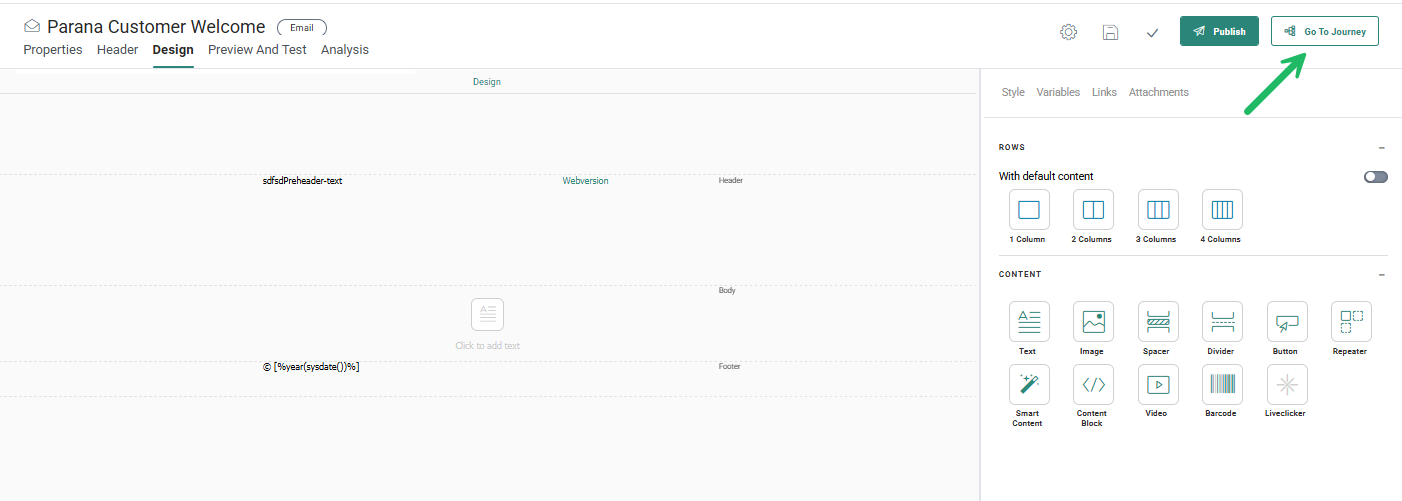Collapse the Content section
Viewport: 1402px width, 501px height.
point(1381,274)
